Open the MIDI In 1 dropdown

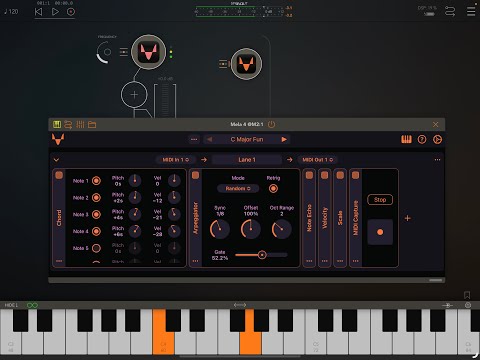176,160
